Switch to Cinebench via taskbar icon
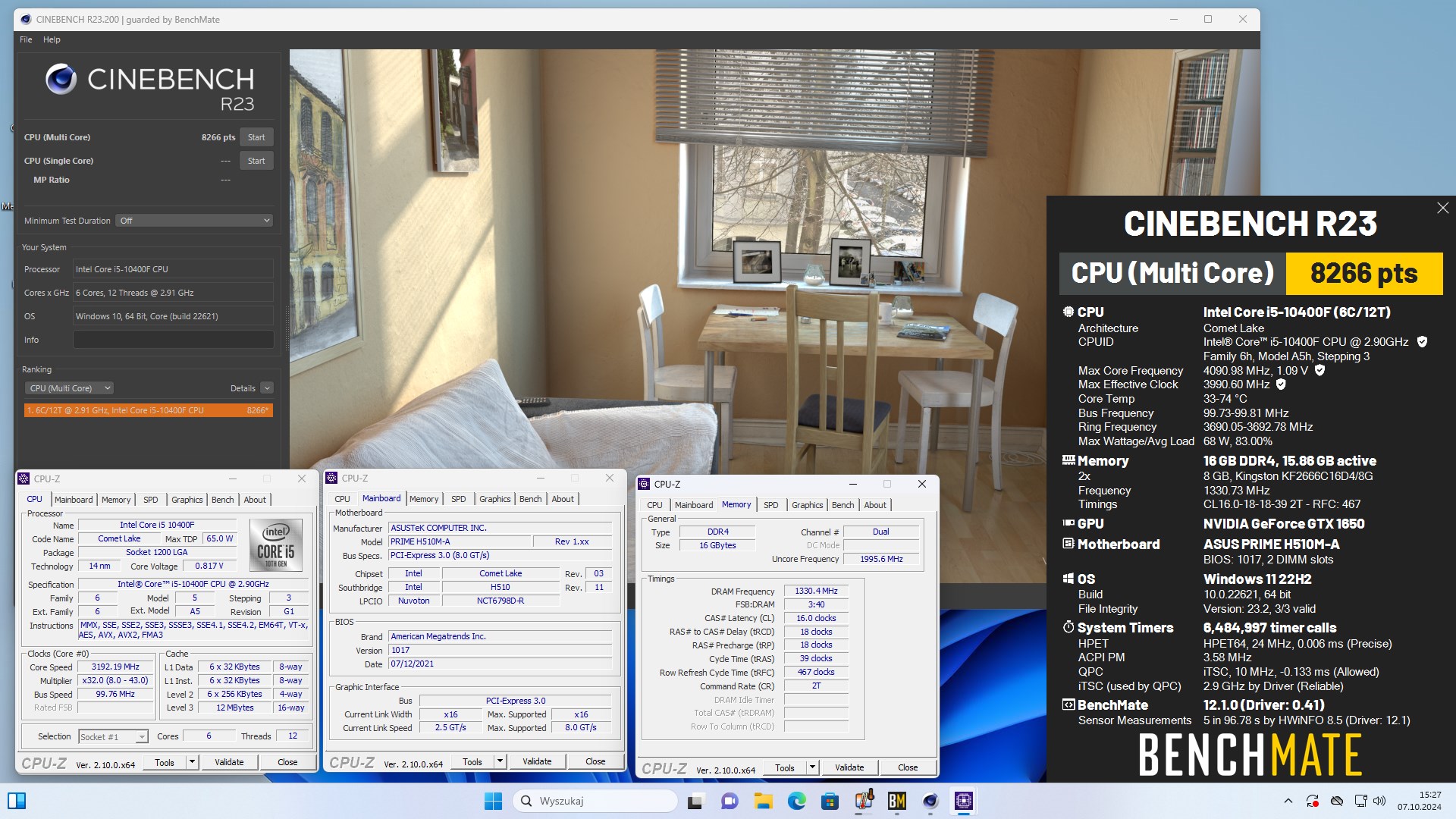 tap(930, 801)
